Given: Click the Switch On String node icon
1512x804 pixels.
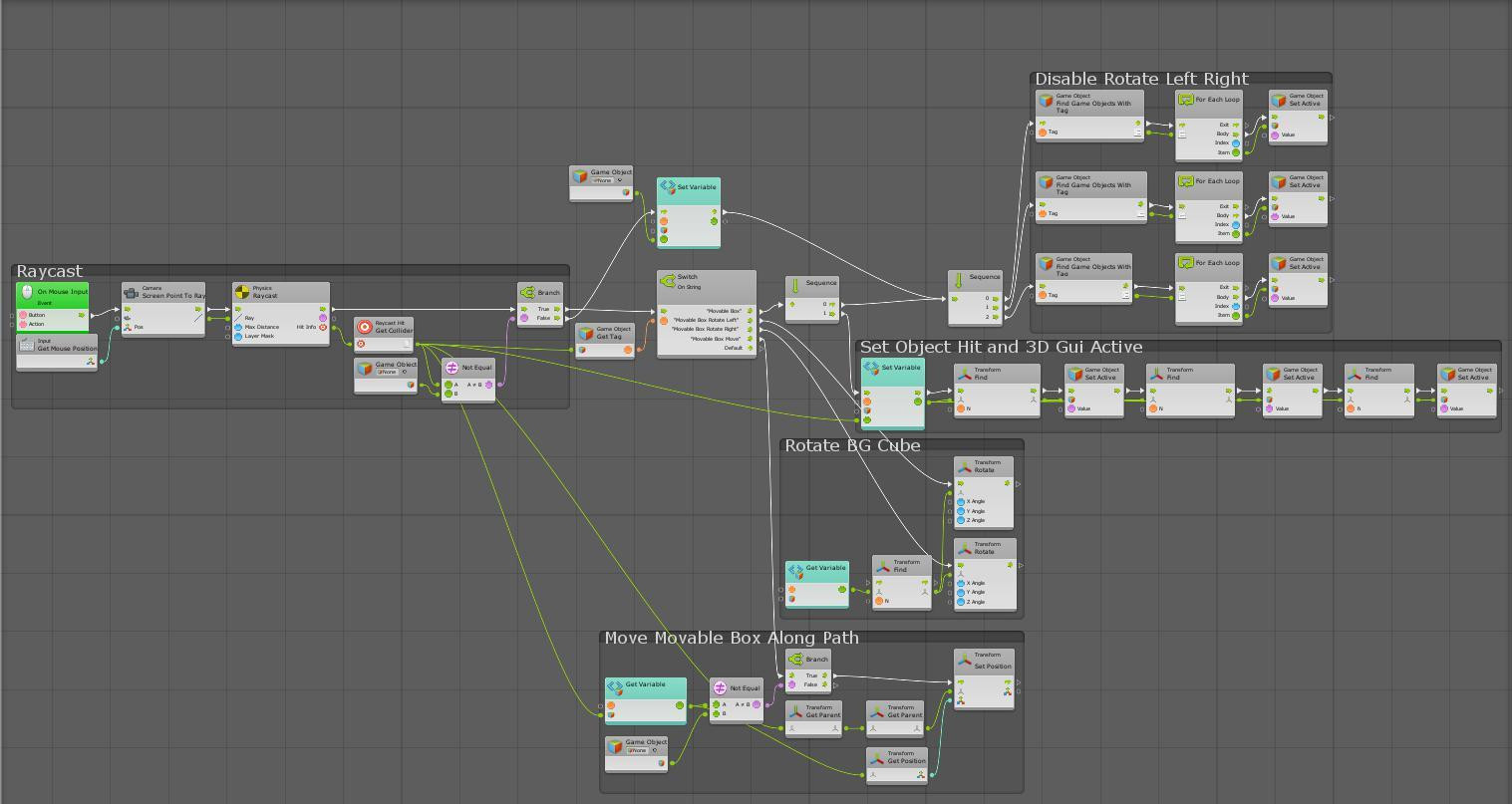Looking at the screenshot, I should tap(668, 281).
